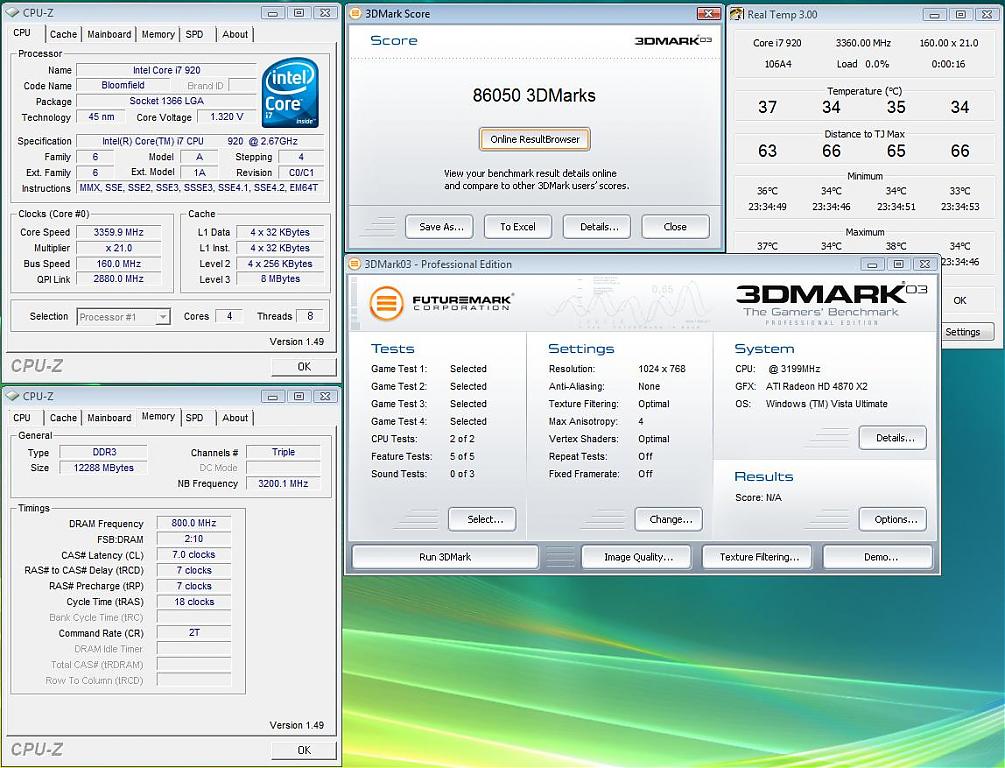Minimize the Real Temp 3.00 window
Image resolution: width=1005 pixels, height=768 pixels.
pos(934,14)
